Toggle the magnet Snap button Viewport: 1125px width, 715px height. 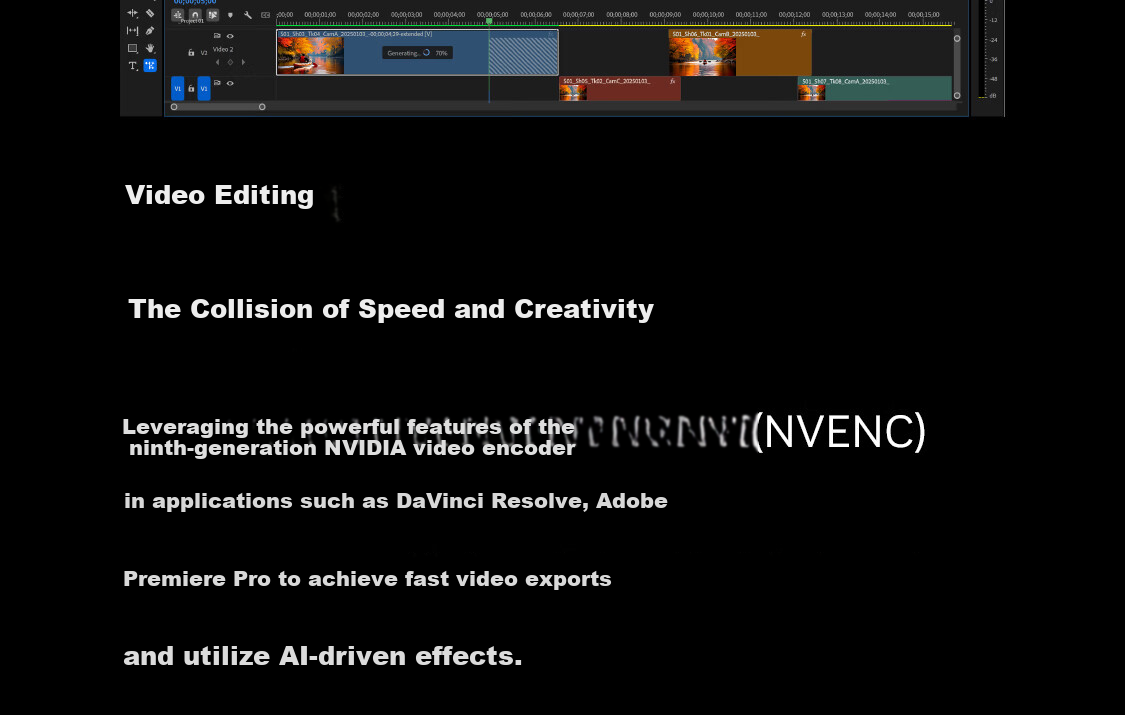point(194,14)
